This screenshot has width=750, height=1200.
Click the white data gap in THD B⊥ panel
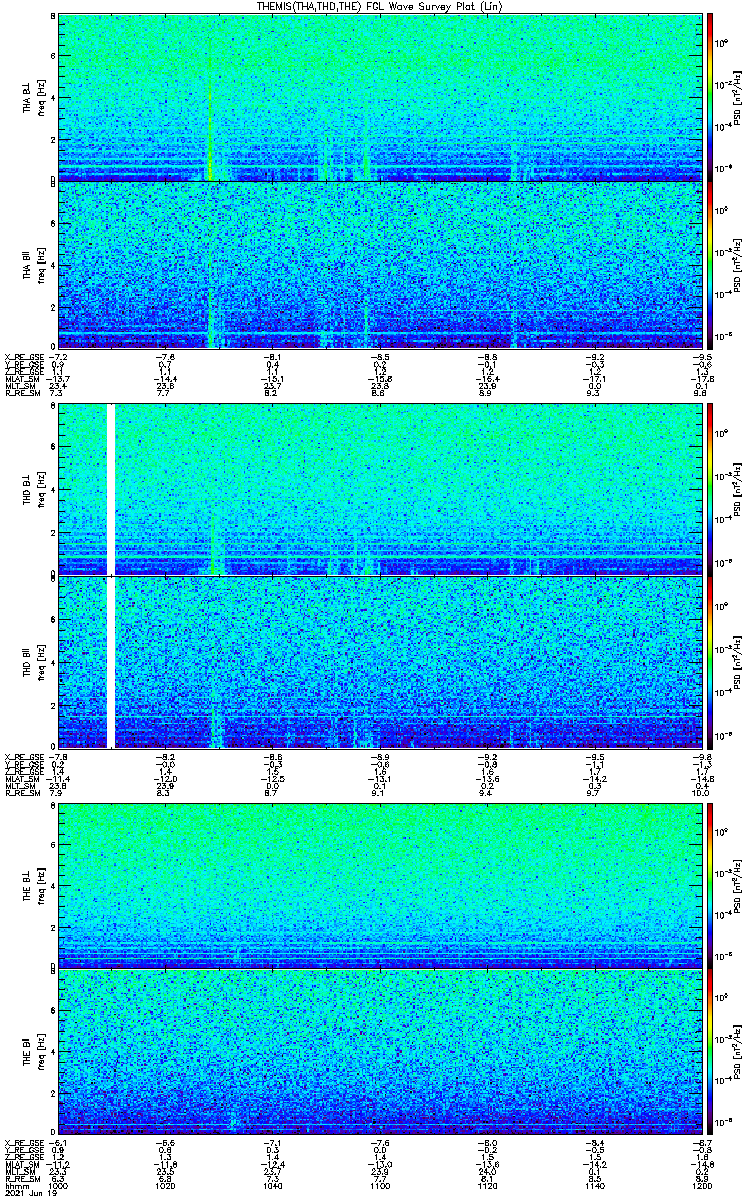[111, 491]
